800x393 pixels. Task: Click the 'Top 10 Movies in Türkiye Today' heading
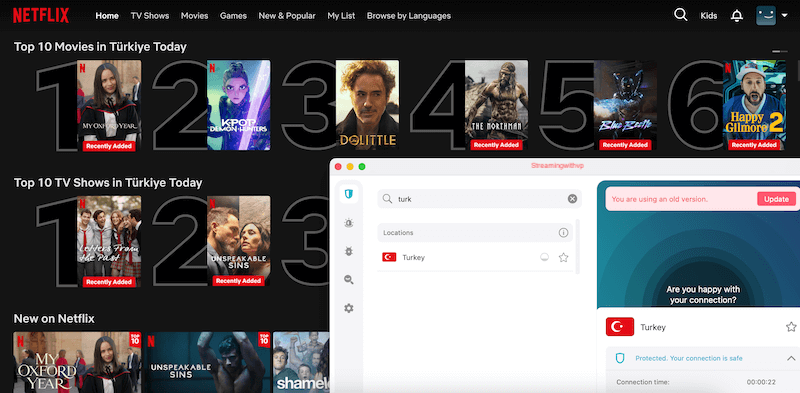(100, 47)
